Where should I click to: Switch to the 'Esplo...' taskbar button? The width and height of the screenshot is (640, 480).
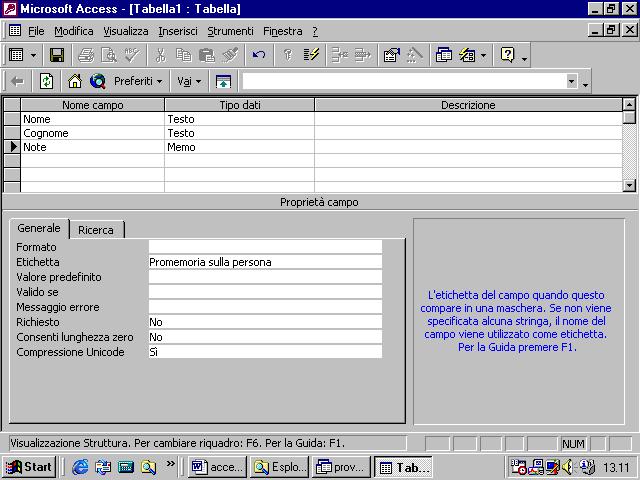(279, 467)
